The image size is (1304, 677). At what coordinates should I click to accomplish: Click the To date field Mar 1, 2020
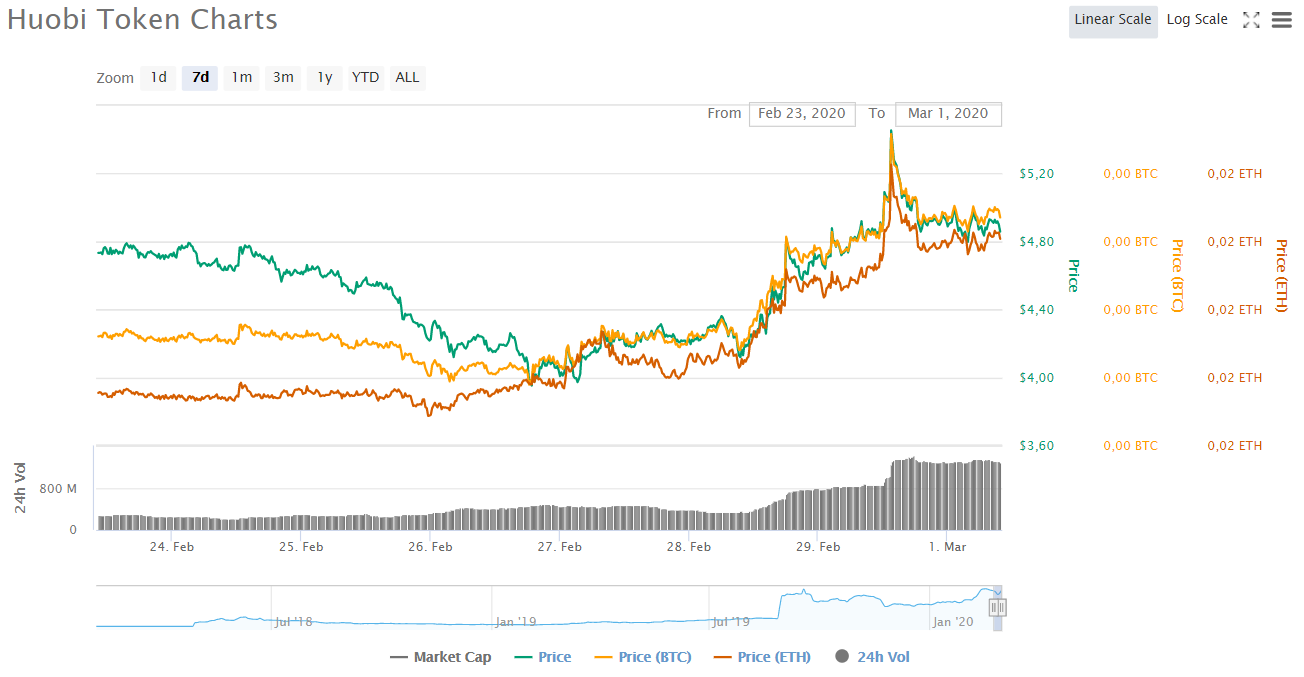pyautogui.click(x=947, y=113)
